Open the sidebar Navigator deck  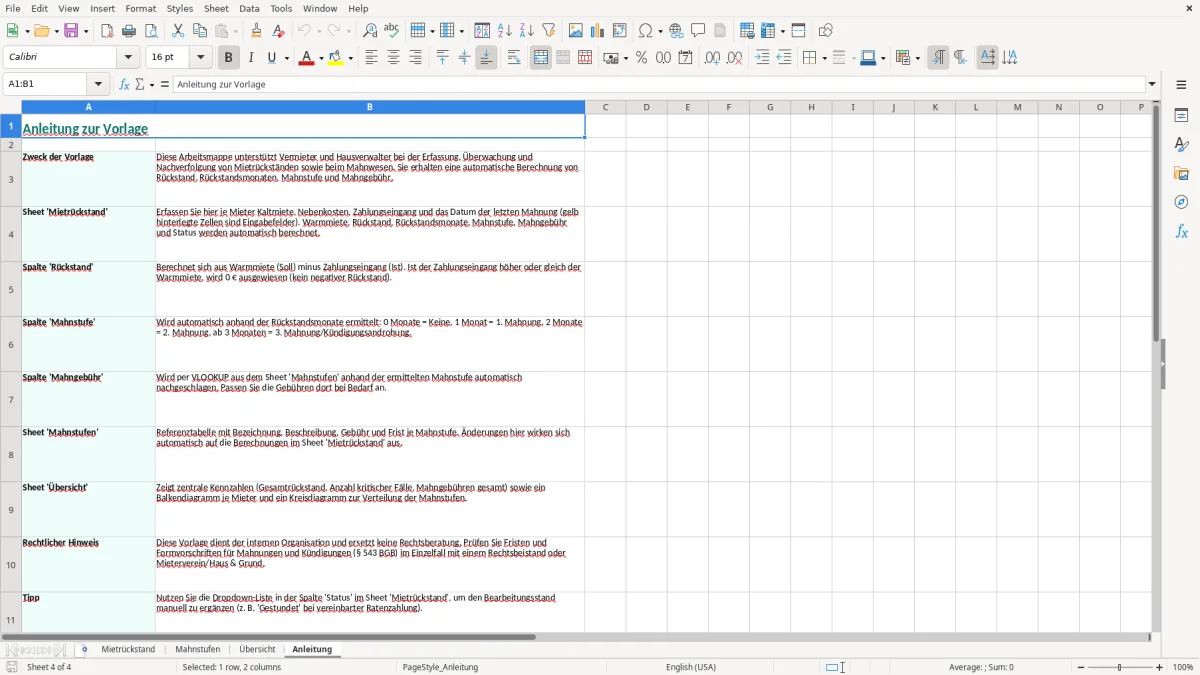pyautogui.click(x=1181, y=202)
